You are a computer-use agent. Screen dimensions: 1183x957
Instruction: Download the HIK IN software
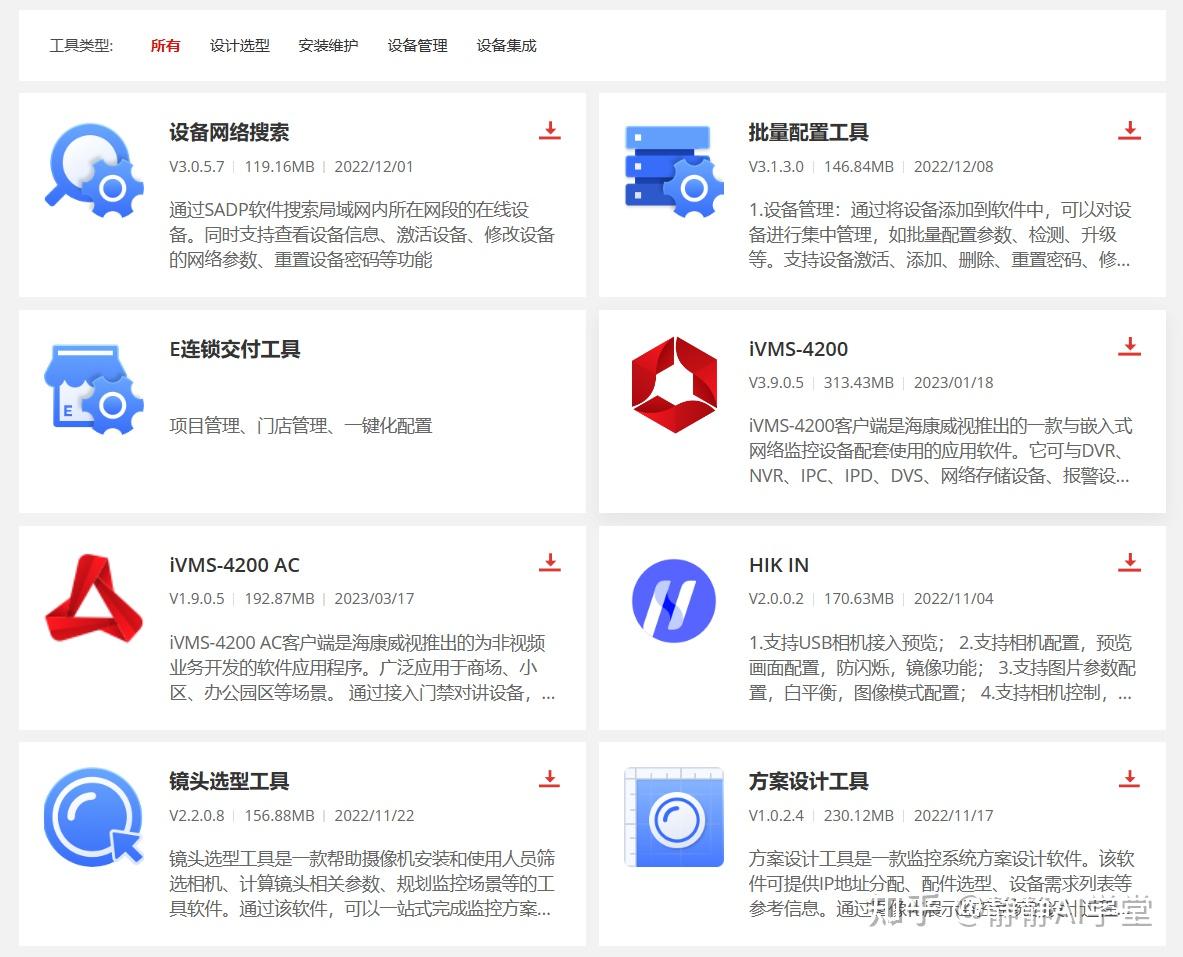coord(1129,562)
